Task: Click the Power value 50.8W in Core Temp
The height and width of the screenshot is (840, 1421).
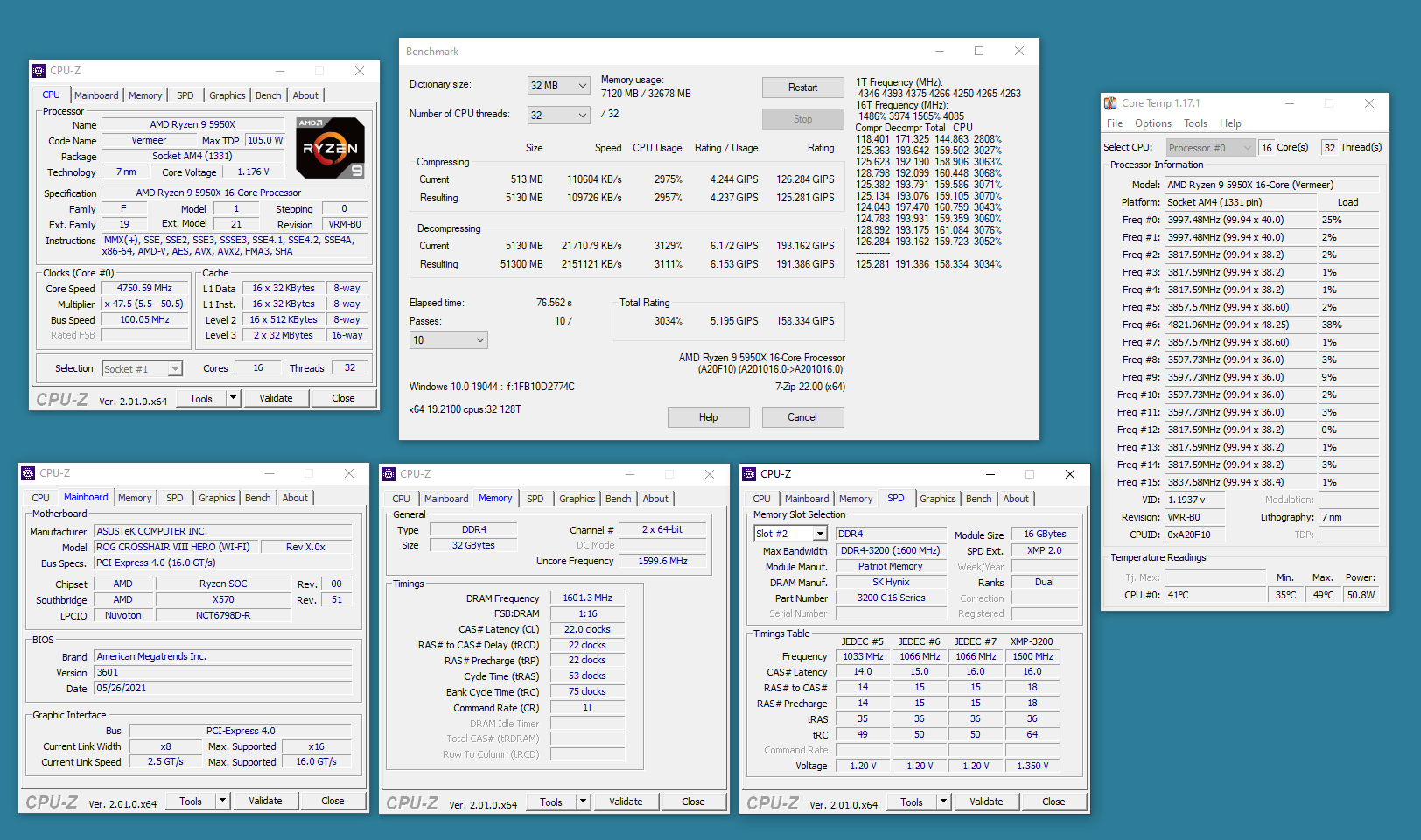Action: click(x=1361, y=595)
